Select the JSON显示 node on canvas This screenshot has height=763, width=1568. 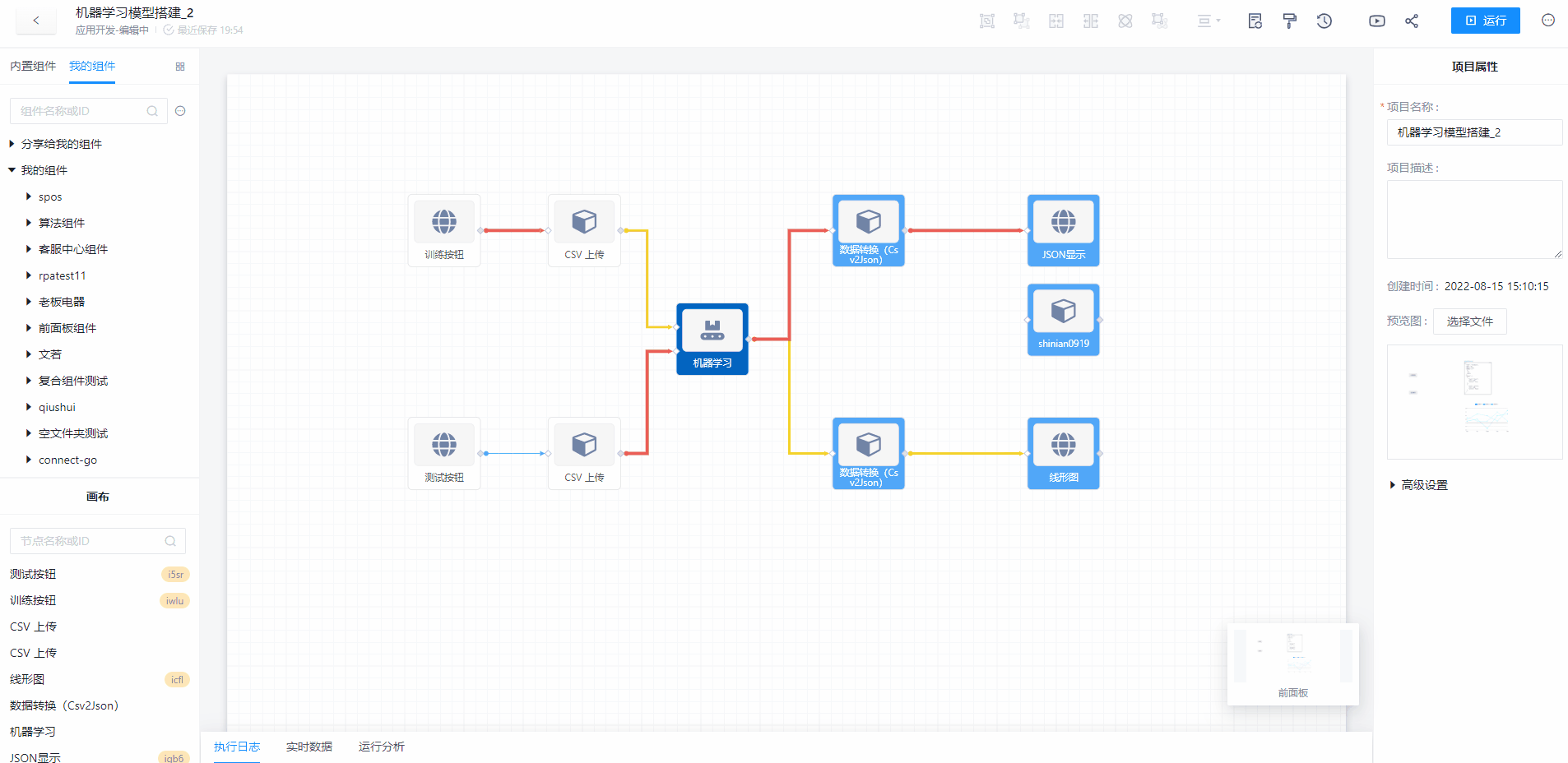(1063, 230)
